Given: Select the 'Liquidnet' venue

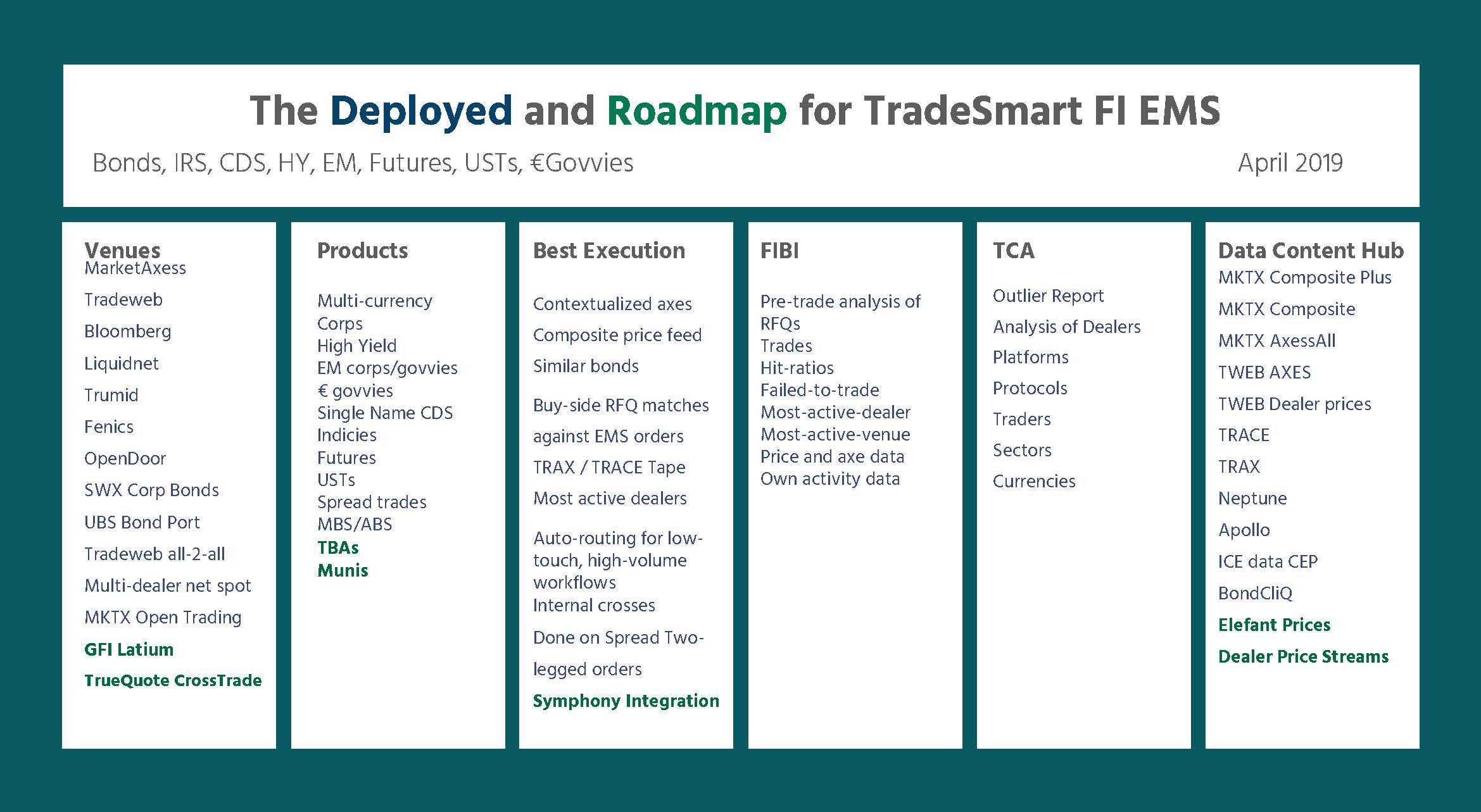Looking at the screenshot, I should [121, 364].
